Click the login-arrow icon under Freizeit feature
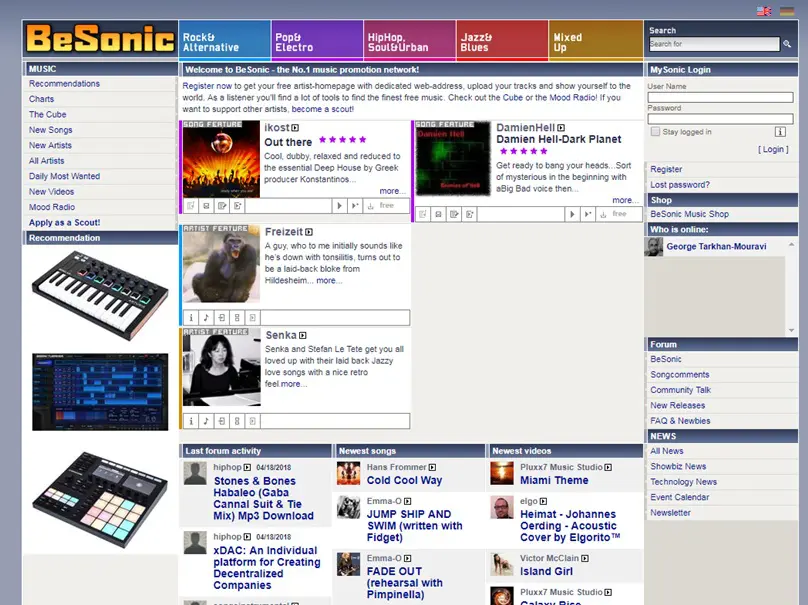Image resolution: width=808 pixels, height=605 pixels. [x=222, y=317]
